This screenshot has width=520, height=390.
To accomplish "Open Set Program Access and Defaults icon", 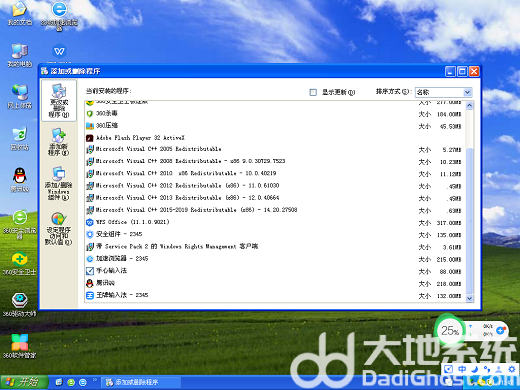I will tap(59, 229).
